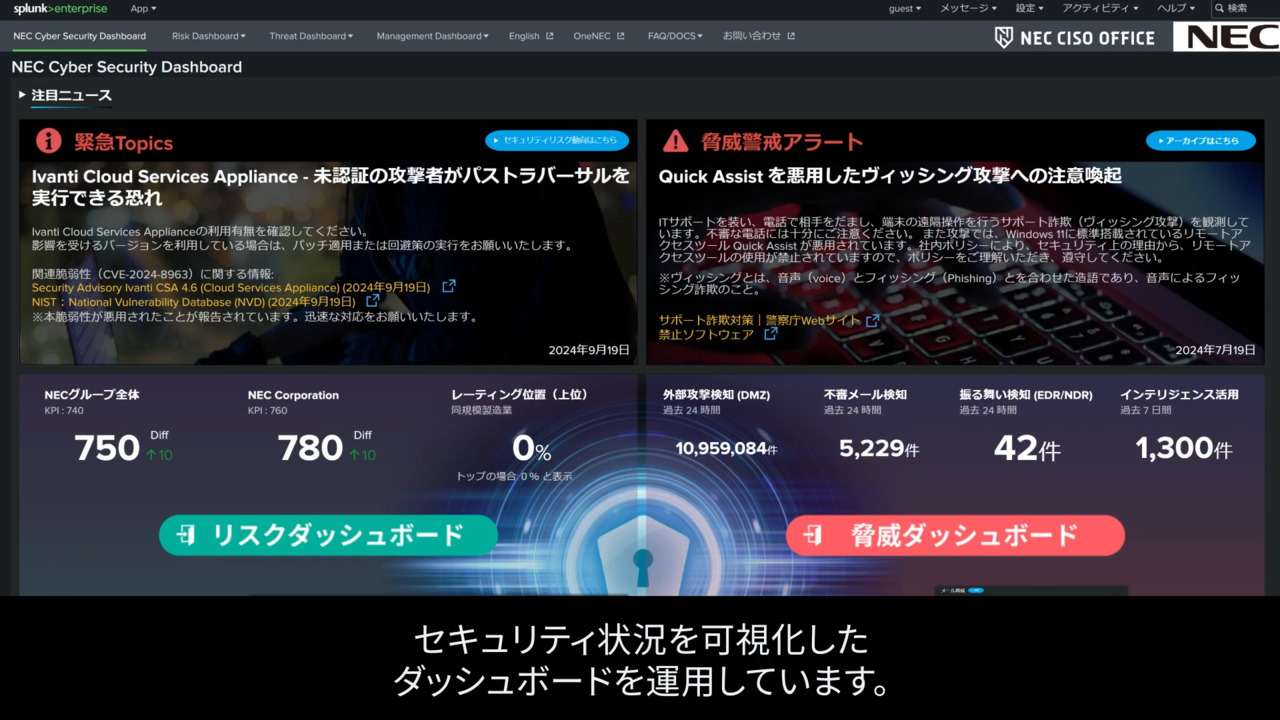The image size is (1280, 720).
Task: Click the お問い合わせ external arrow icon
Action: 791,36
